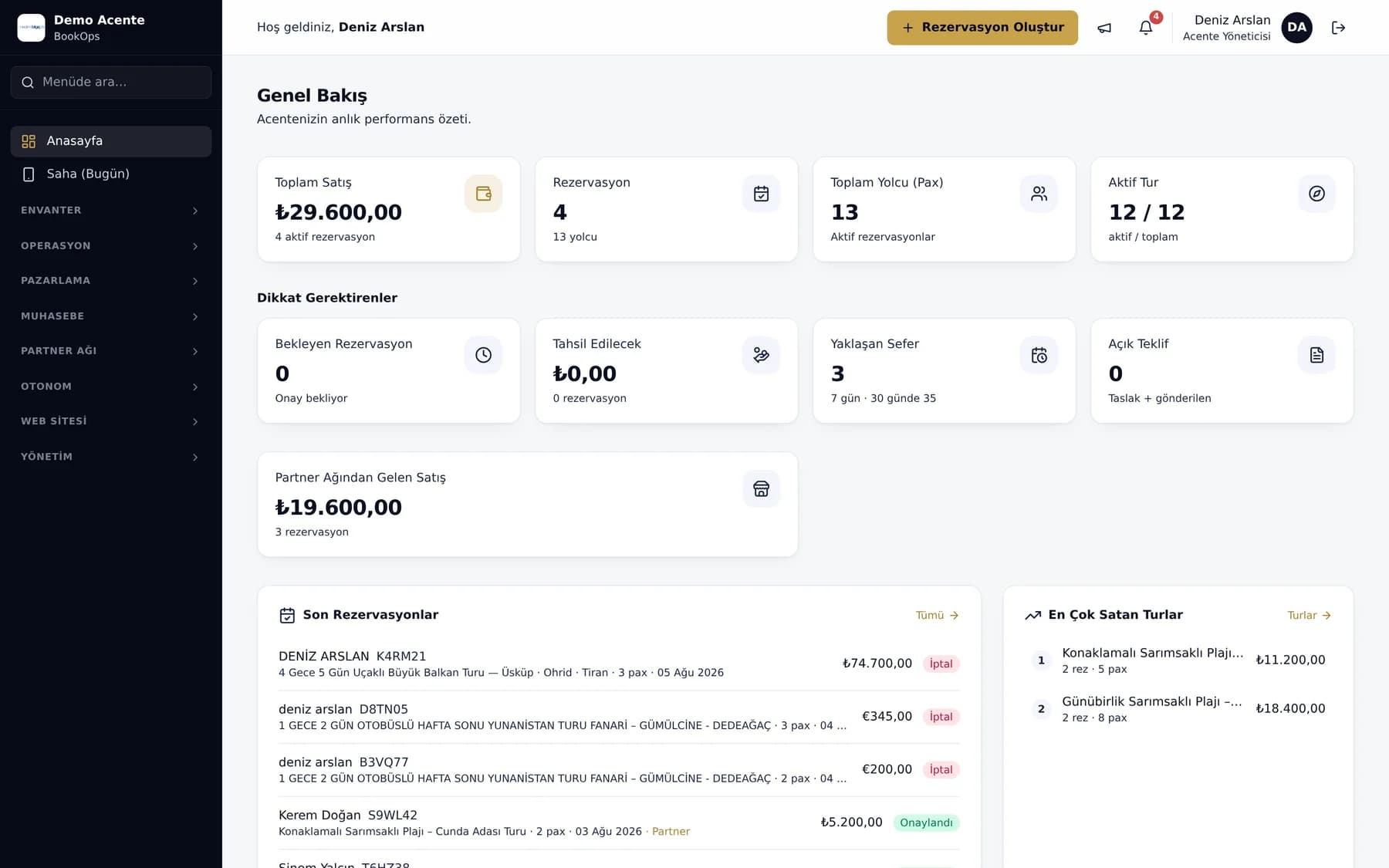This screenshot has width=1389, height=868.
Task: Click the ₺11.200,00 tour revenue
Action: coord(1290,660)
